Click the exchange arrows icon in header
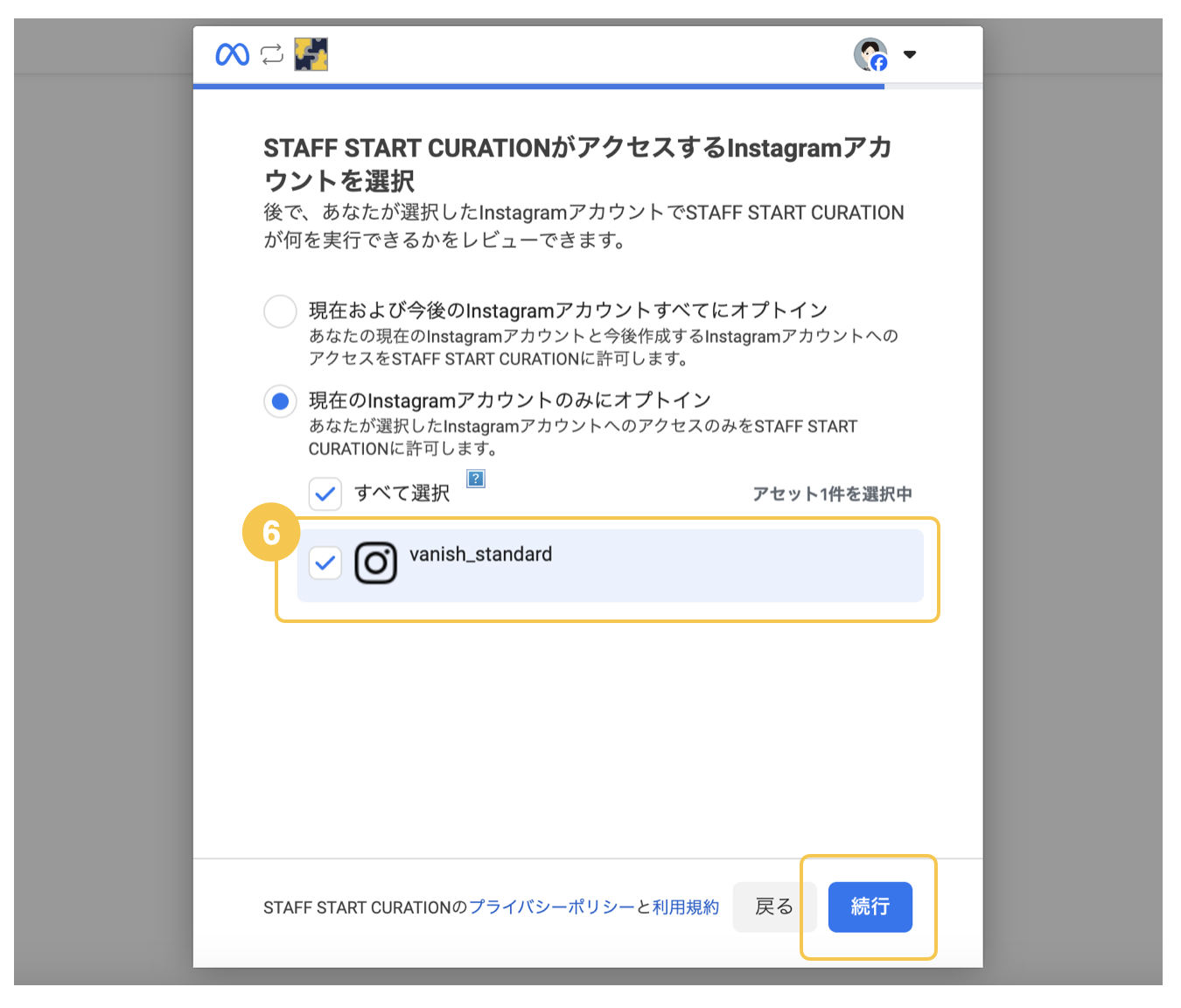The width and height of the screenshot is (1181, 1008). coord(272,54)
